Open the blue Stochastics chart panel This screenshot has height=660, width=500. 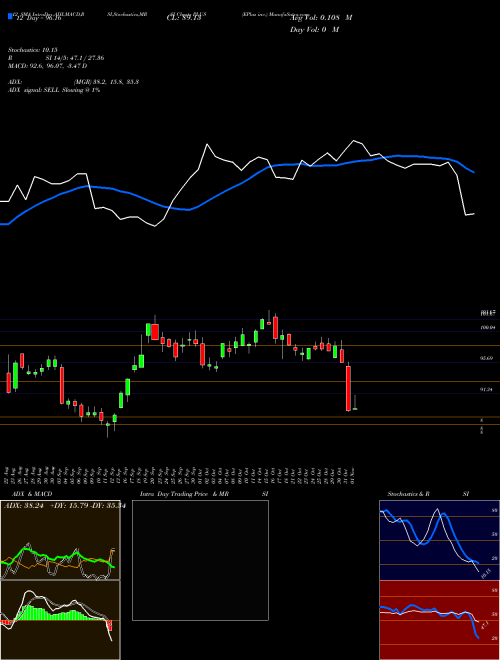[439, 540]
